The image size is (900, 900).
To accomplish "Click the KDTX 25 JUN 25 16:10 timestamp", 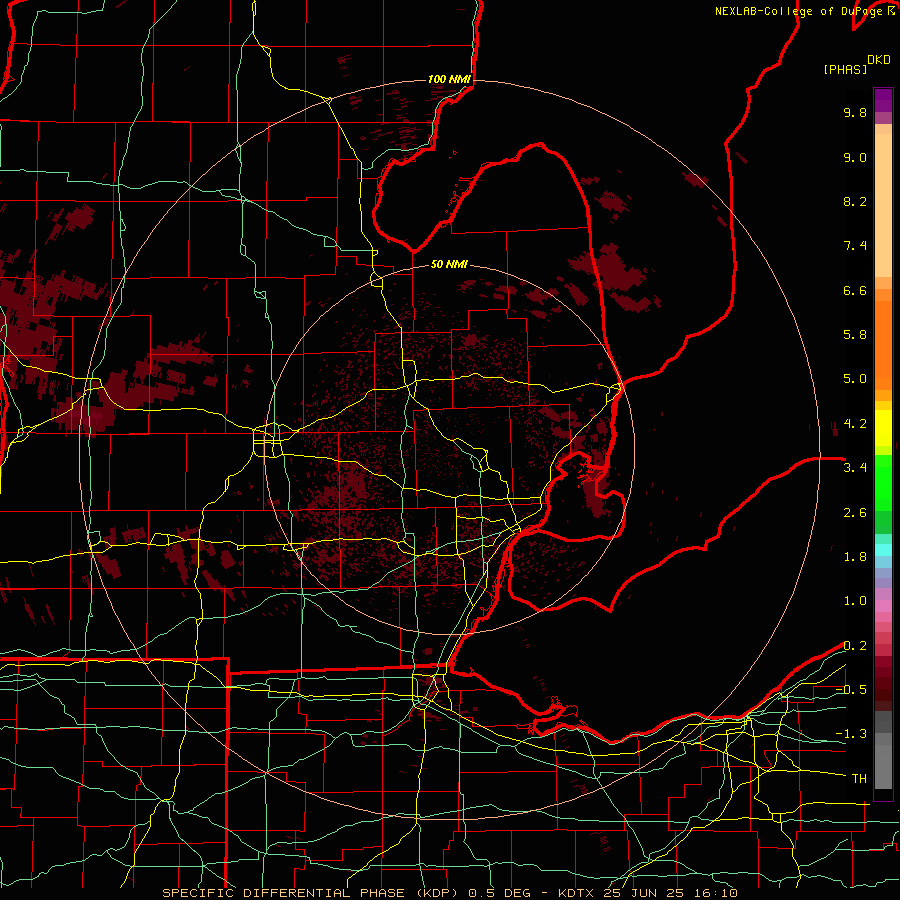I will (647, 893).
